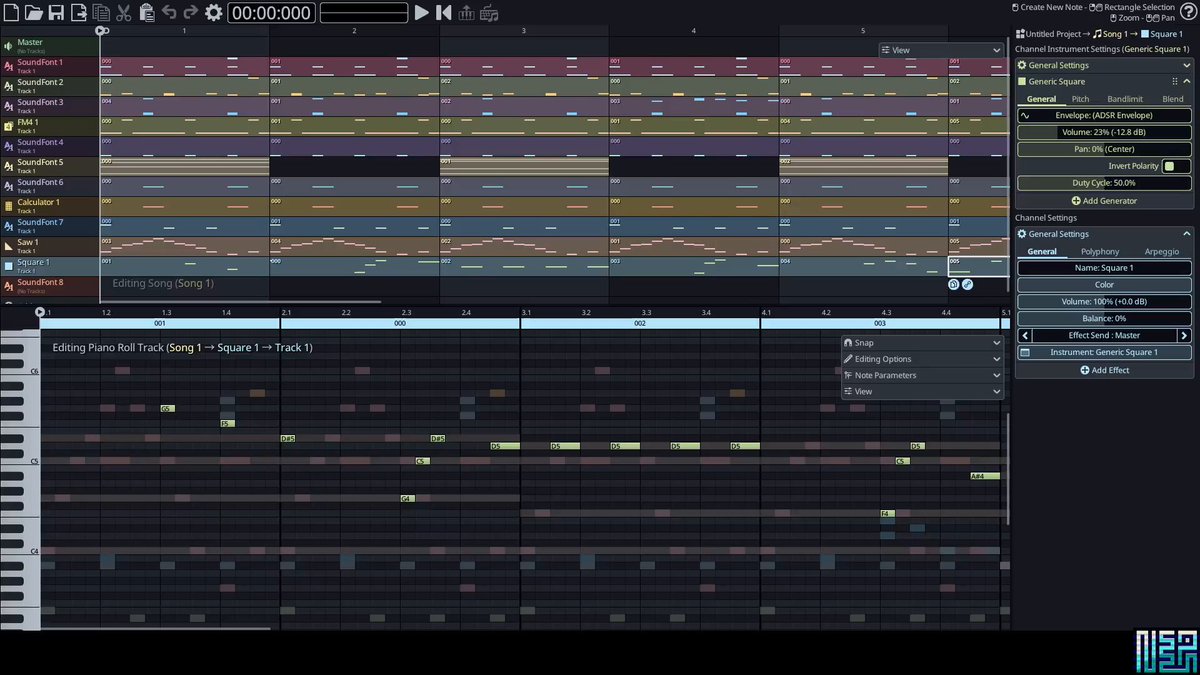Expand the Note Parameters section
1200x675 pixels.
pyautogui.click(x=921, y=375)
